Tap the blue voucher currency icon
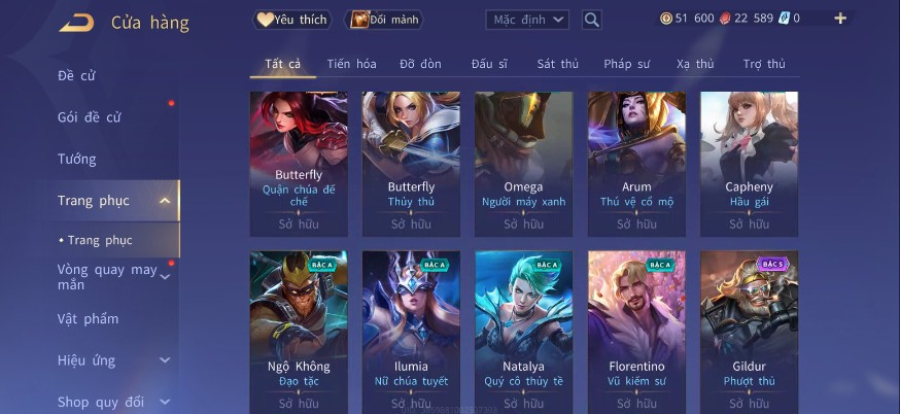The width and height of the screenshot is (900, 414). click(784, 18)
